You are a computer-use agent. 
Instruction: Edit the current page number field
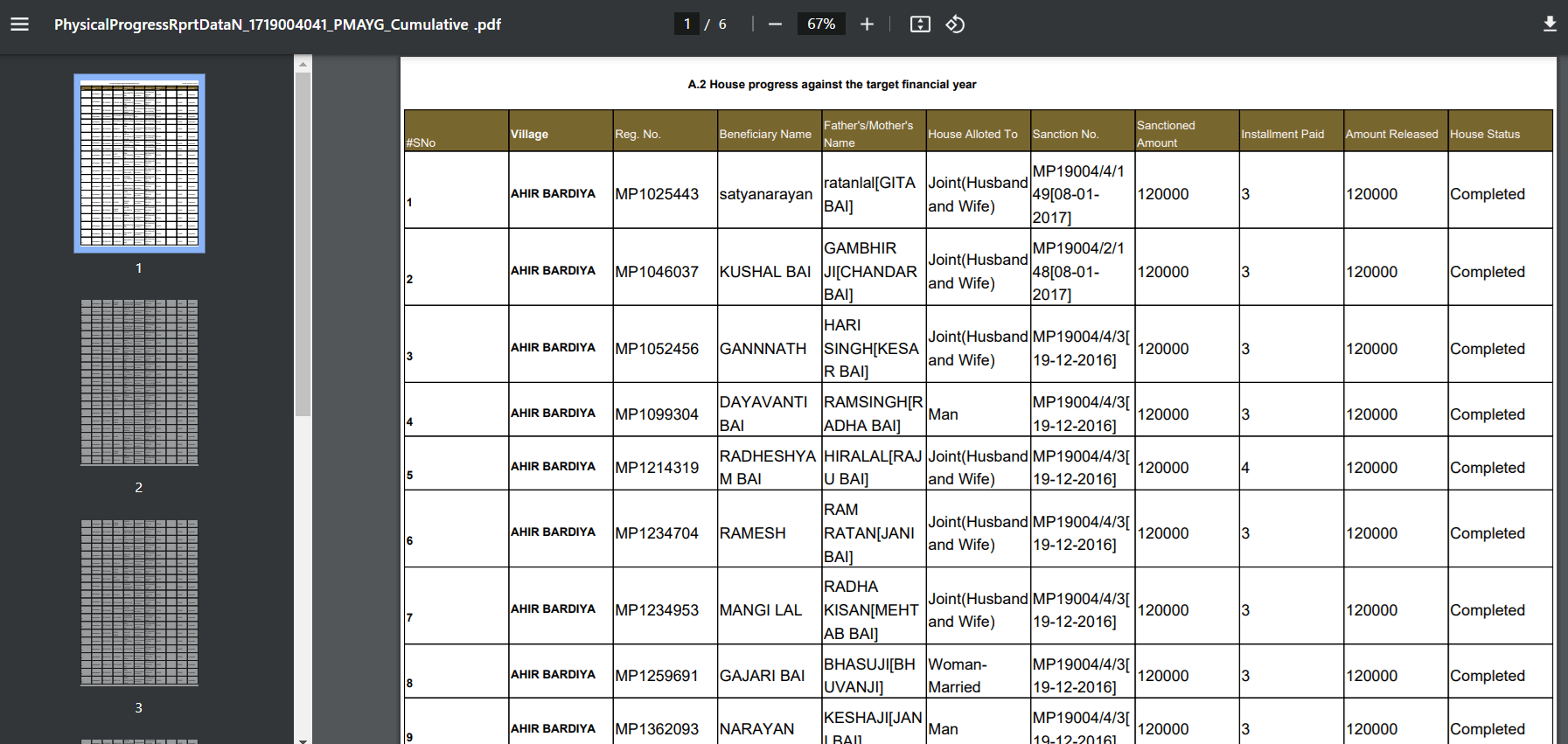click(686, 24)
